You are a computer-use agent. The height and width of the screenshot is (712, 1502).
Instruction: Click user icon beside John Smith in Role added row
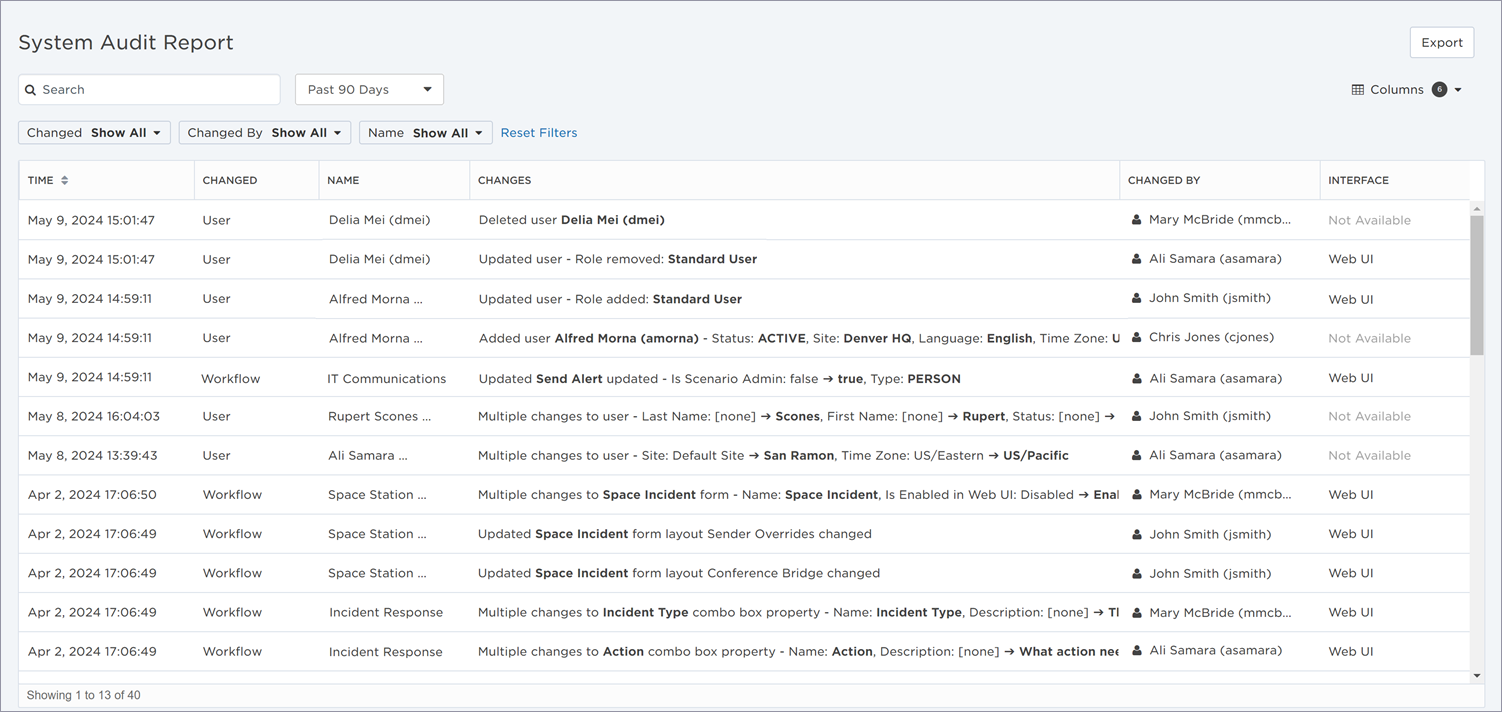coord(1136,299)
